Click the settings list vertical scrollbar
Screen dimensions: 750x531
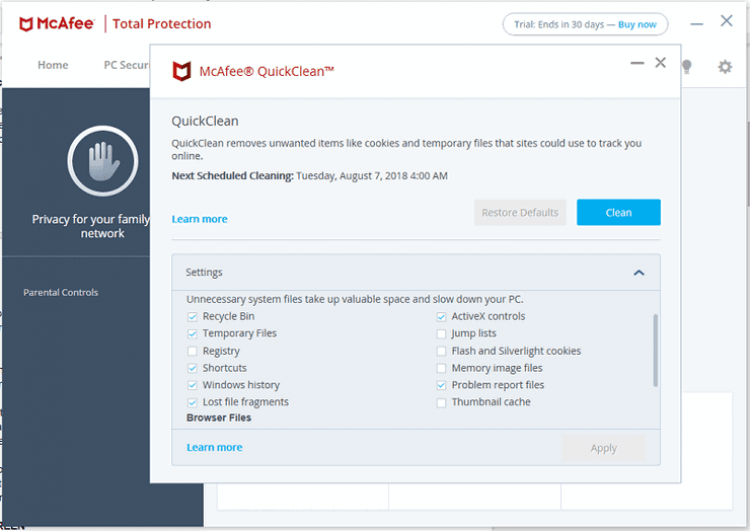click(x=656, y=350)
